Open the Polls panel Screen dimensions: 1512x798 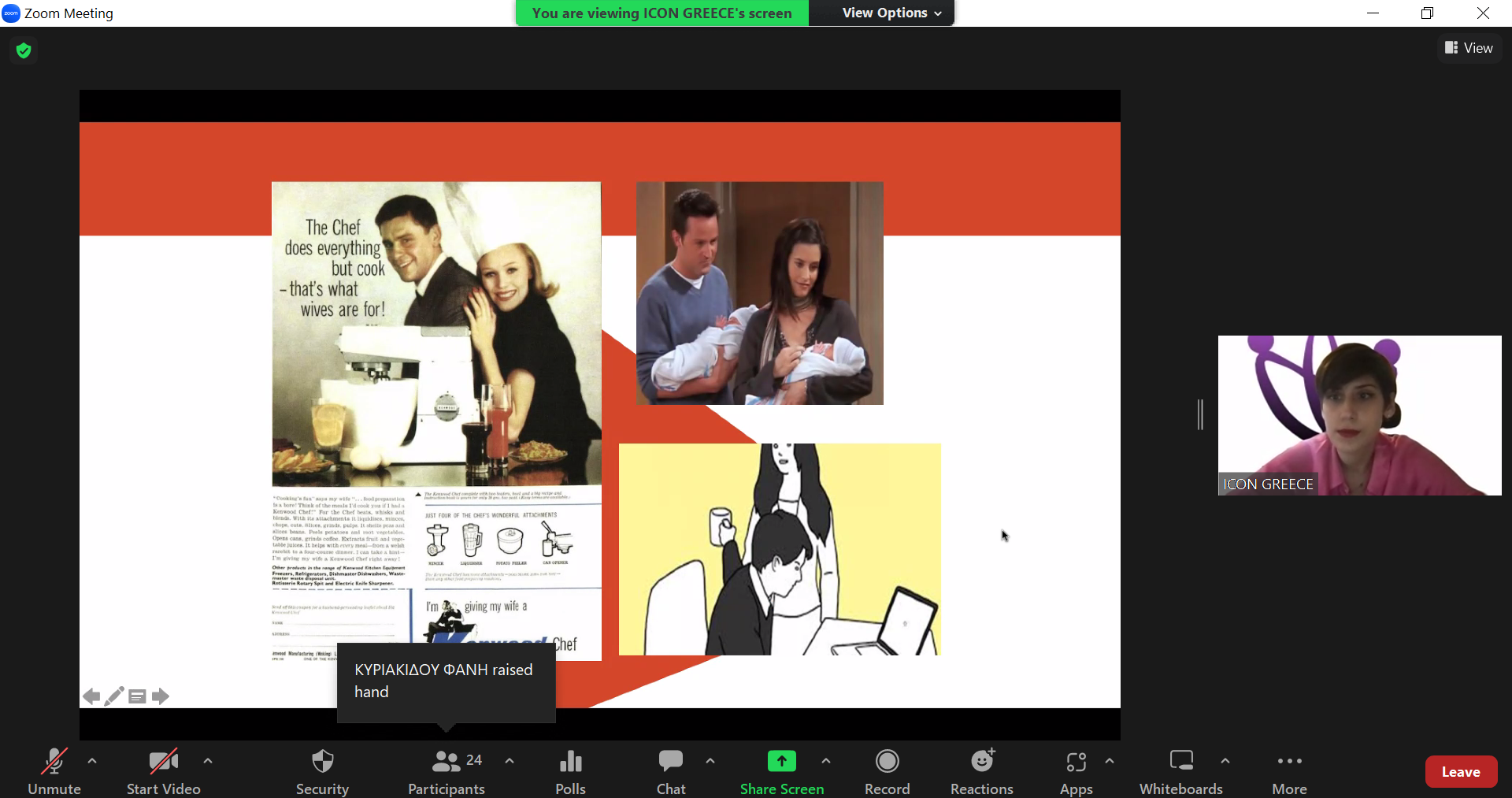[570, 771]
